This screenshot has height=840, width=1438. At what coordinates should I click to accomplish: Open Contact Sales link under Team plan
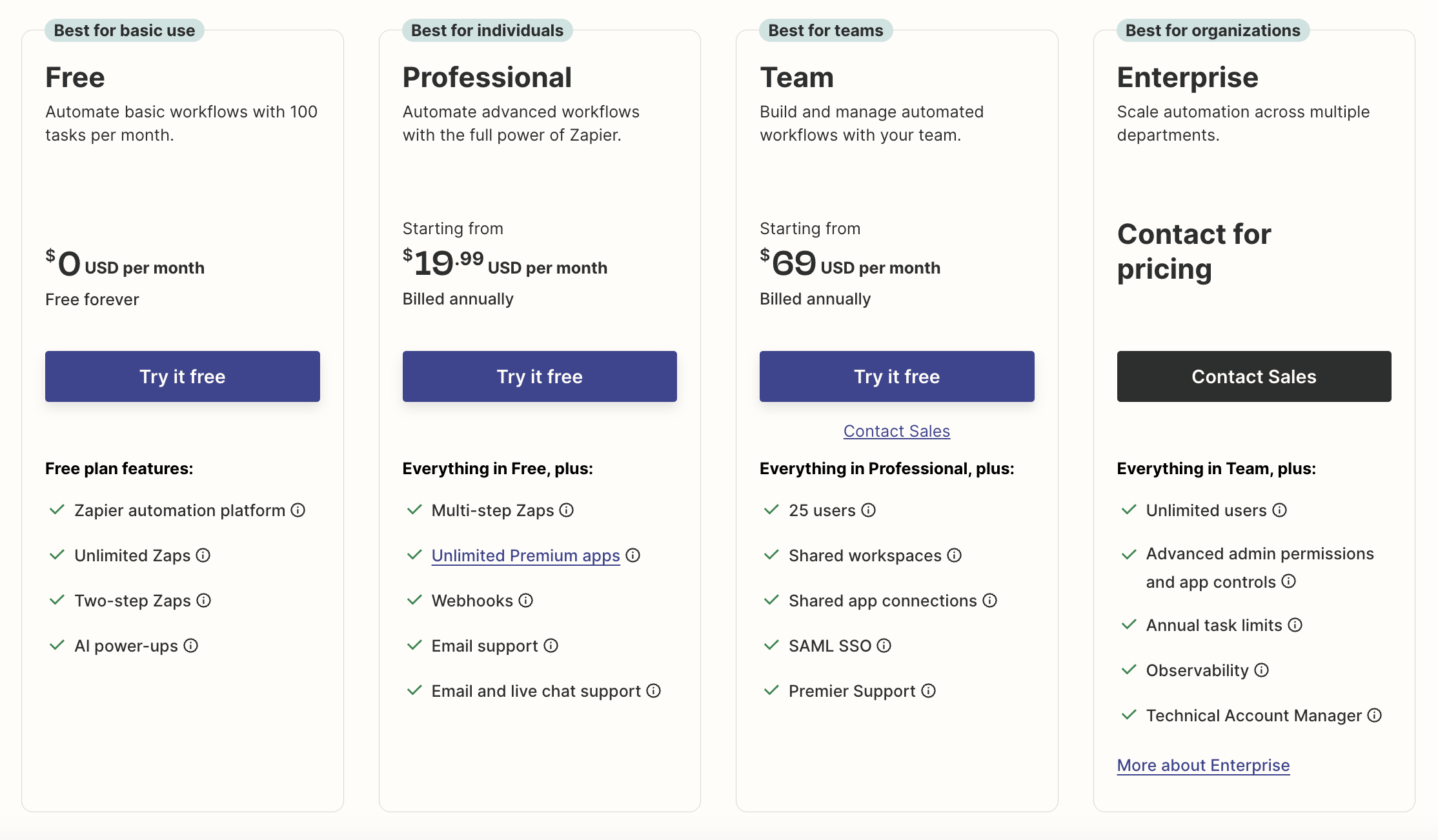pos(896,431)
